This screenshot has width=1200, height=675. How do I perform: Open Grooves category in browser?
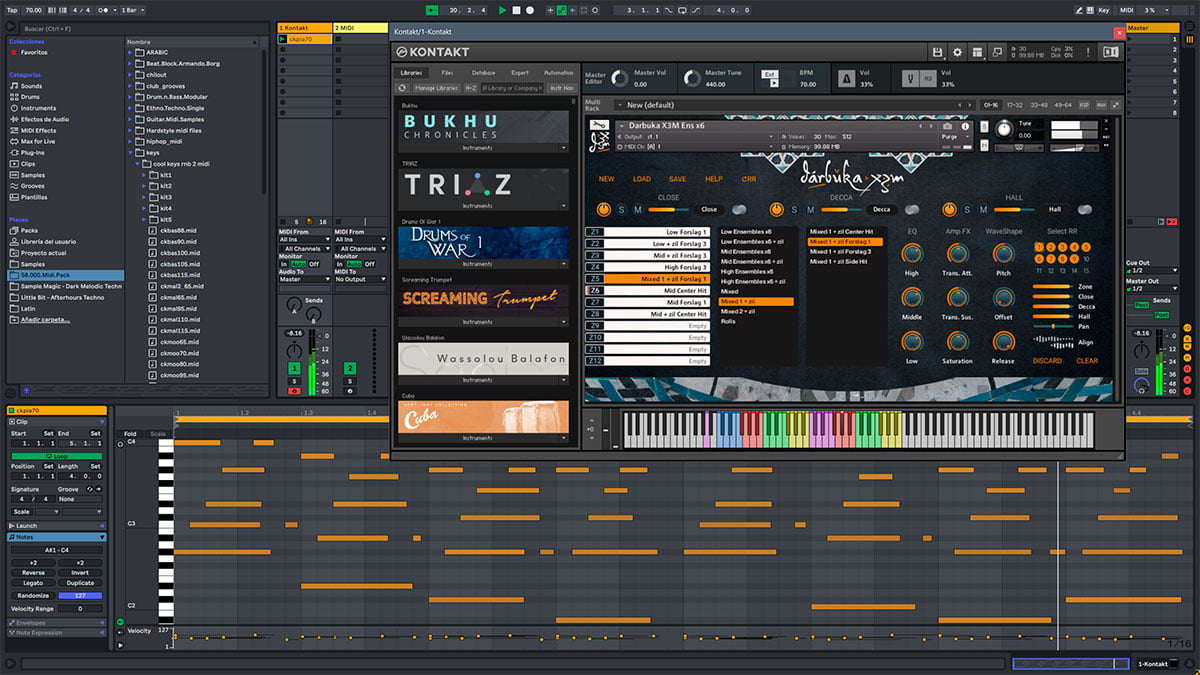pos(33,186)
